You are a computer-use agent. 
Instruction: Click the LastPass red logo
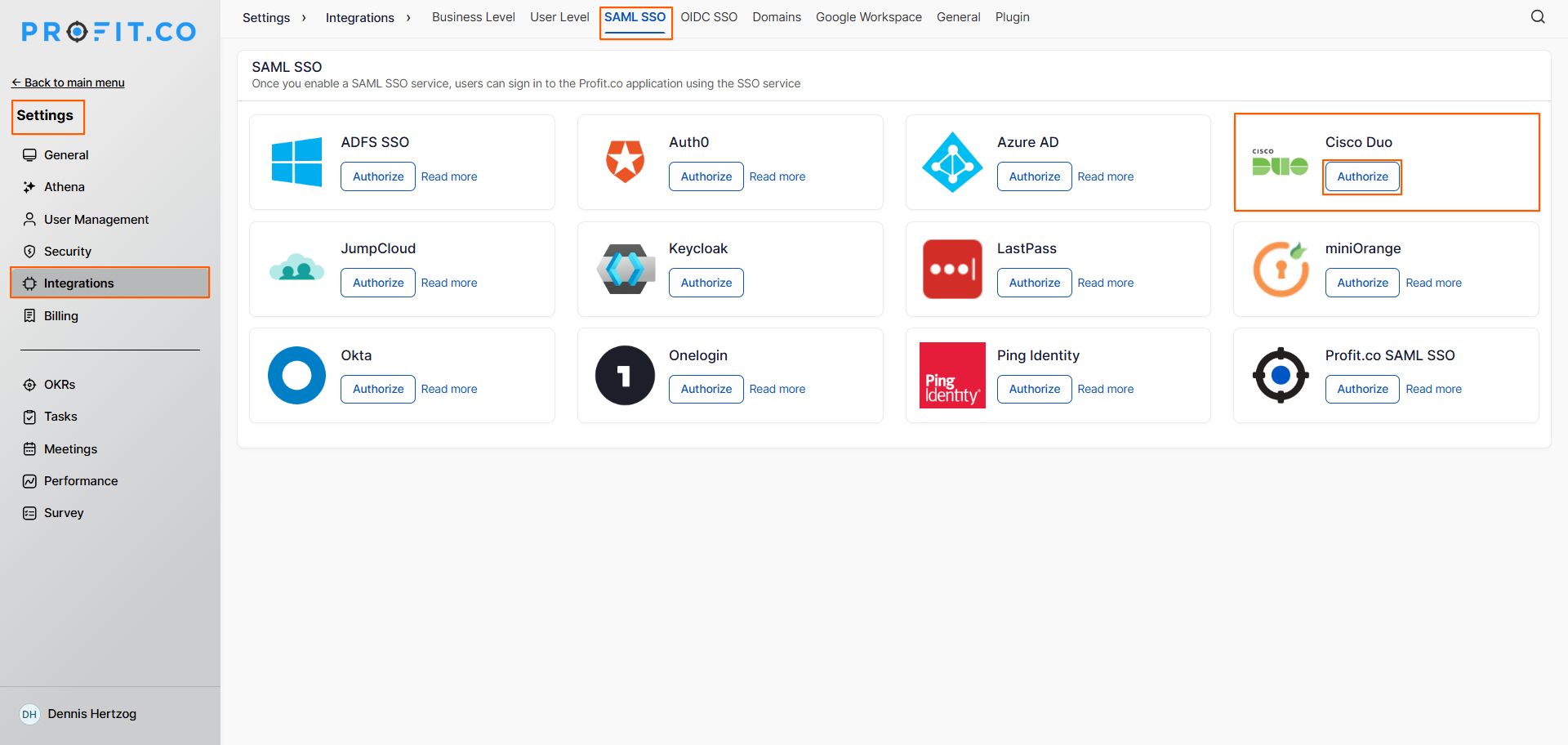(x=952, y=269)
